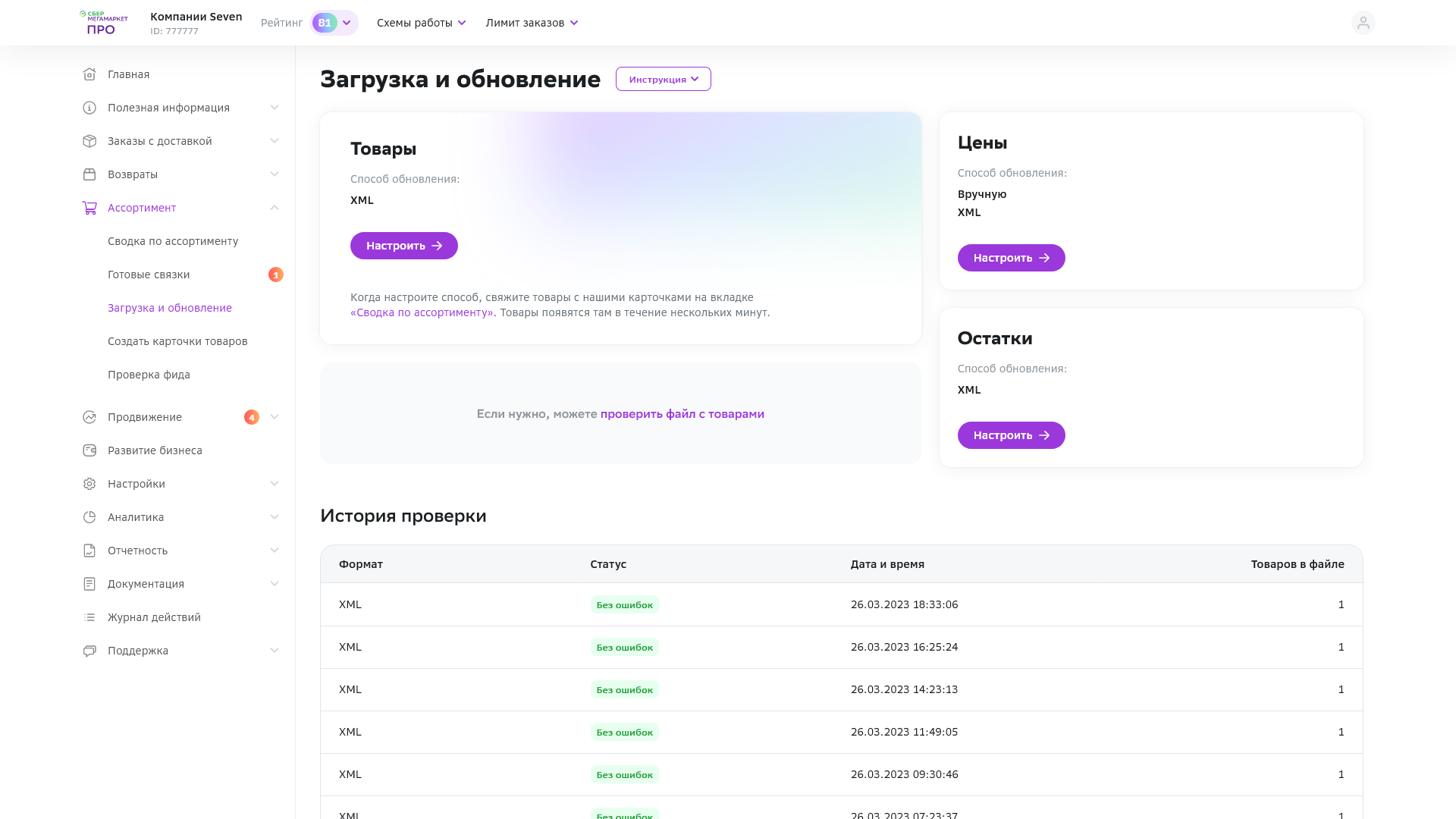Click the Формат column header
Image resolution: width=1456 pixels, height=819 pixels.
point(361,564)
